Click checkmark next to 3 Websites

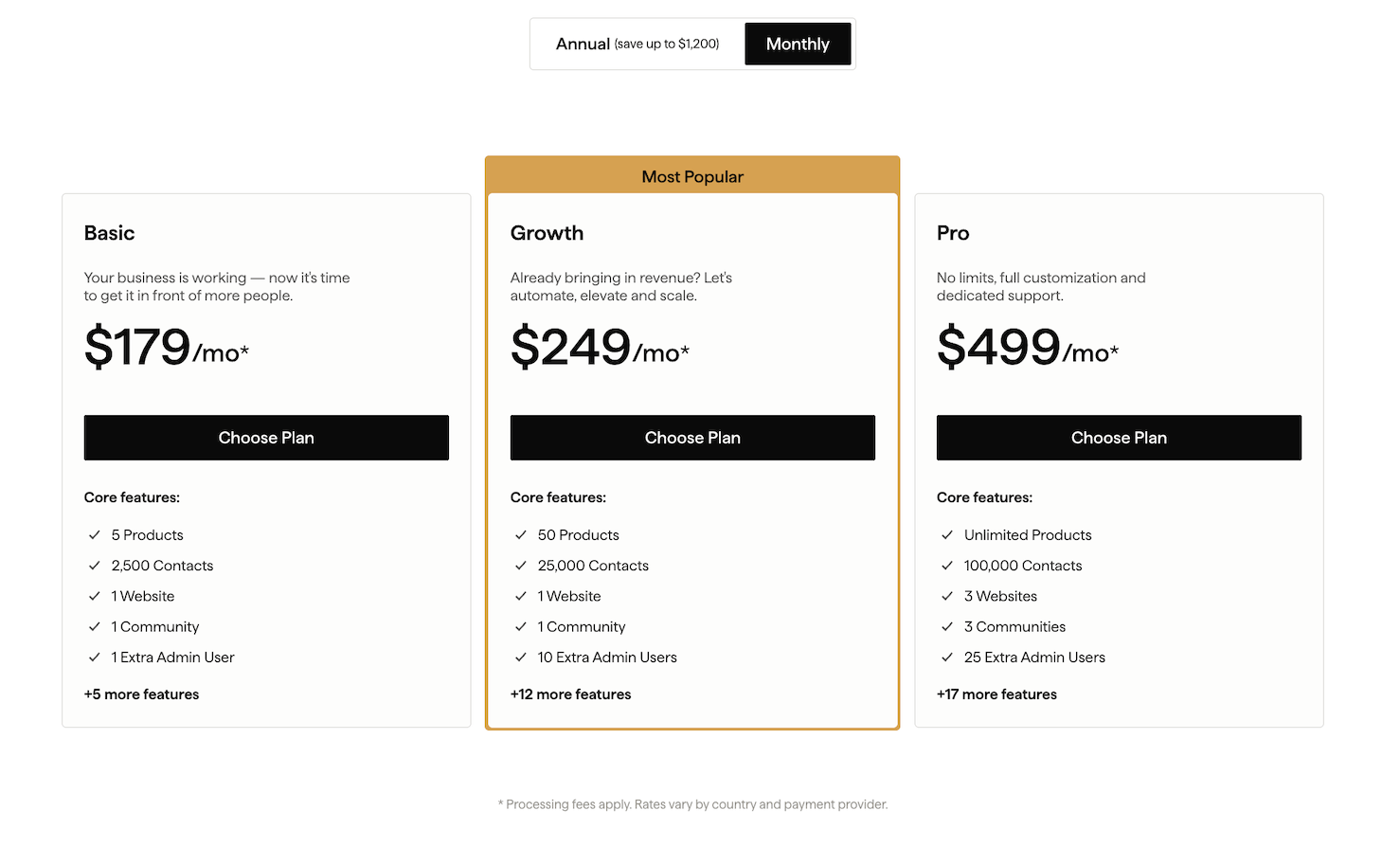[x=947, y=596]
